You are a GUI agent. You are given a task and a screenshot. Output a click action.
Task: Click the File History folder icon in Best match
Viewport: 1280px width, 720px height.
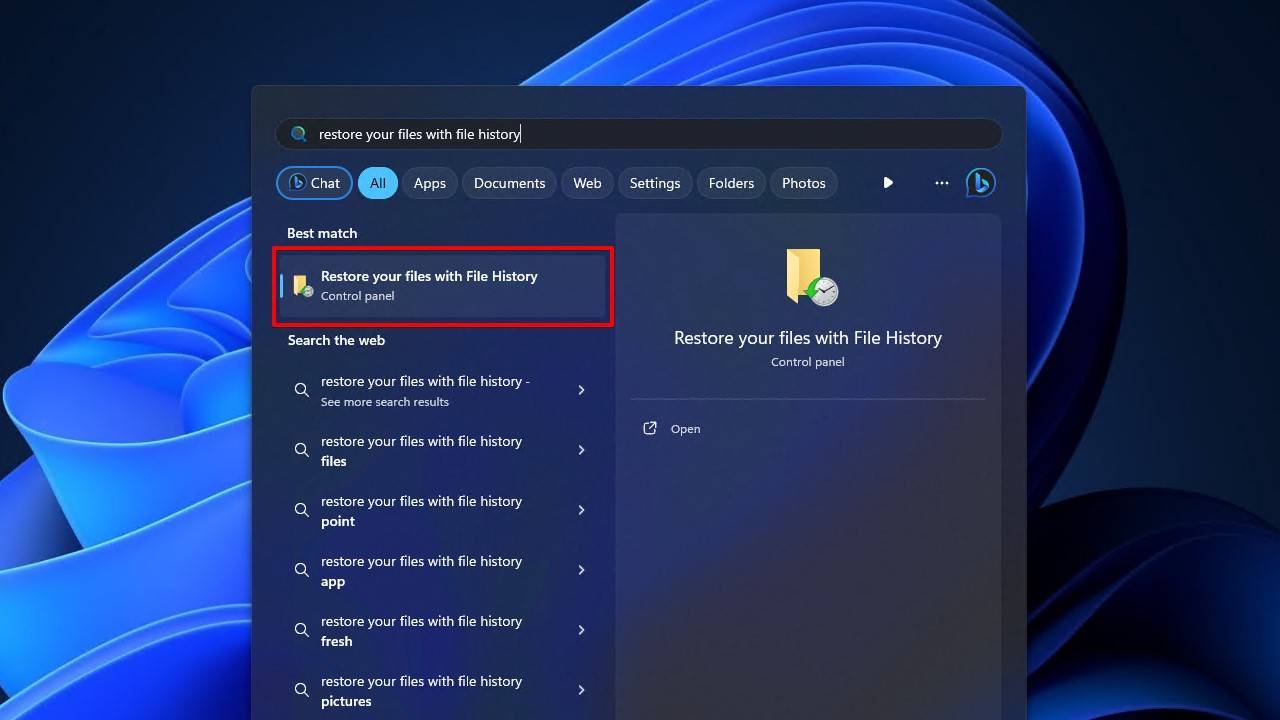pos(302,286)
